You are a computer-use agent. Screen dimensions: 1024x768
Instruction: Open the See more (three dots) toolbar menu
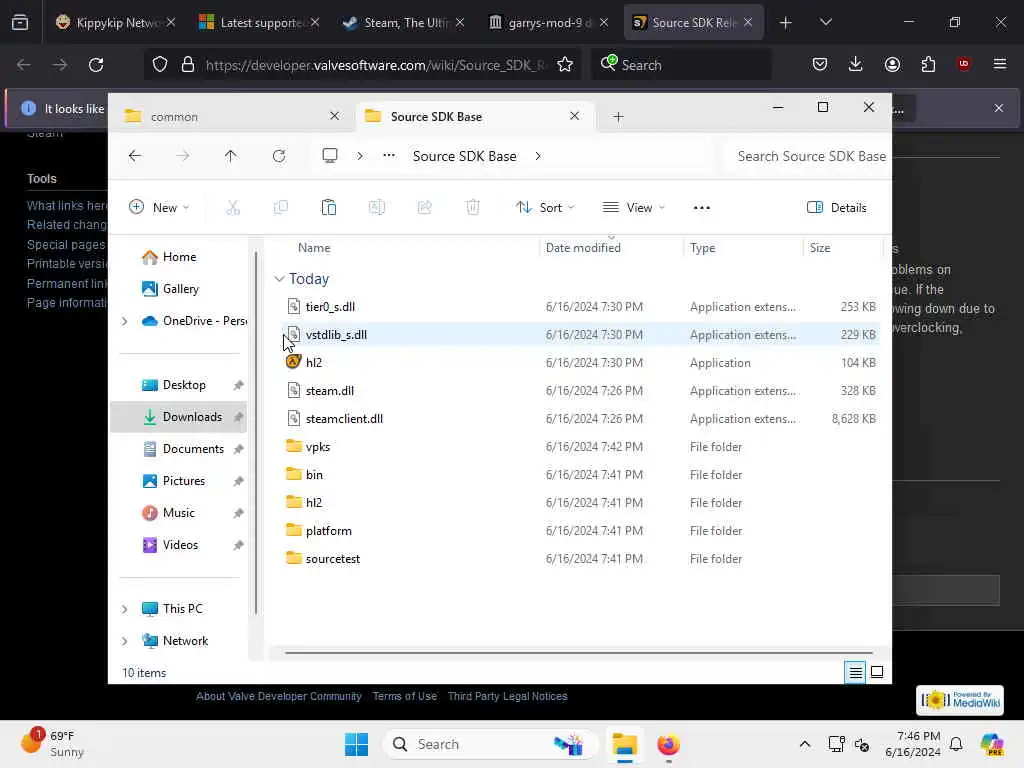(x=701, y=208)
